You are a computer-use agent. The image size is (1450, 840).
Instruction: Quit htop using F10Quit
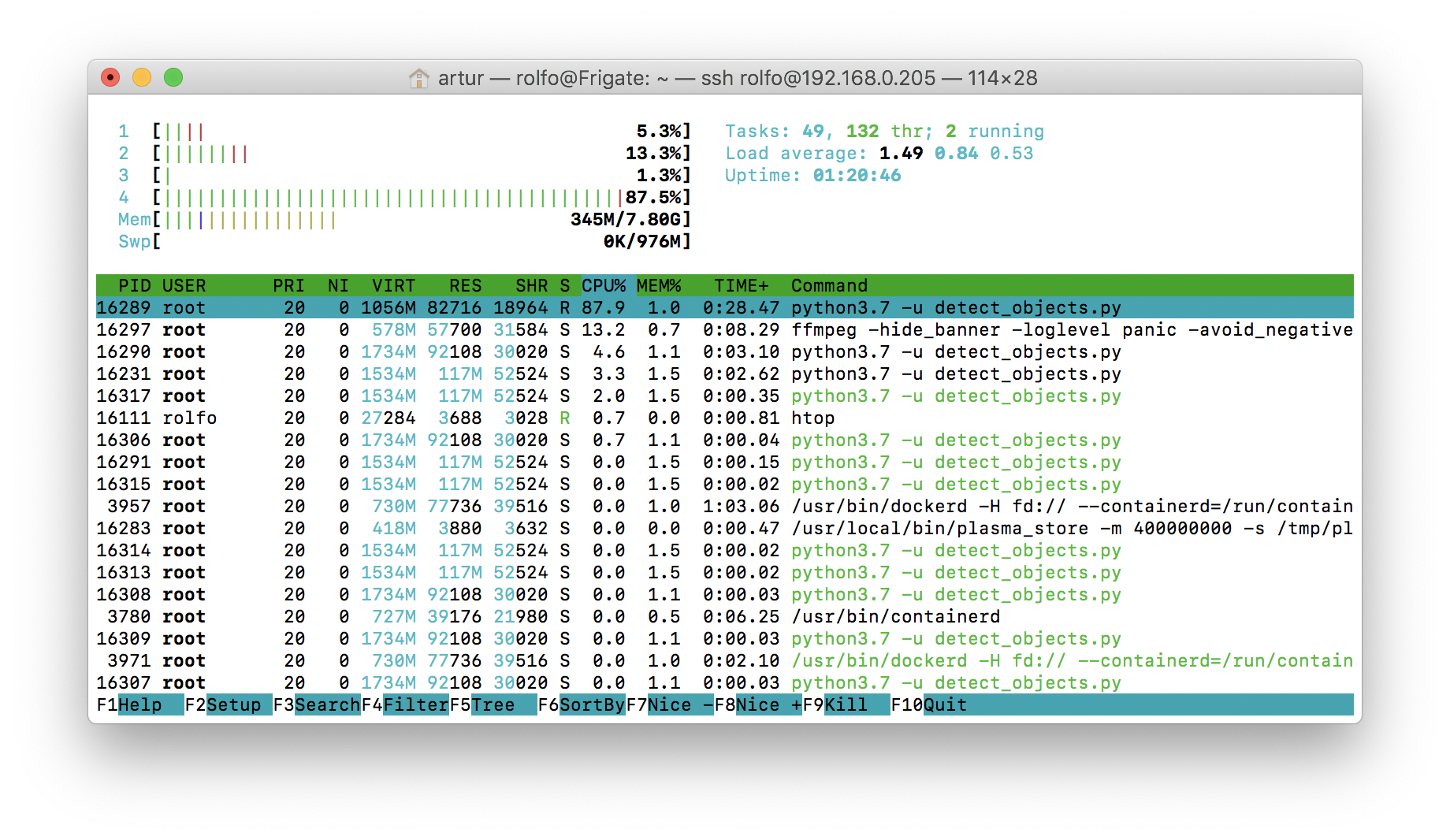tap(935, 704)
